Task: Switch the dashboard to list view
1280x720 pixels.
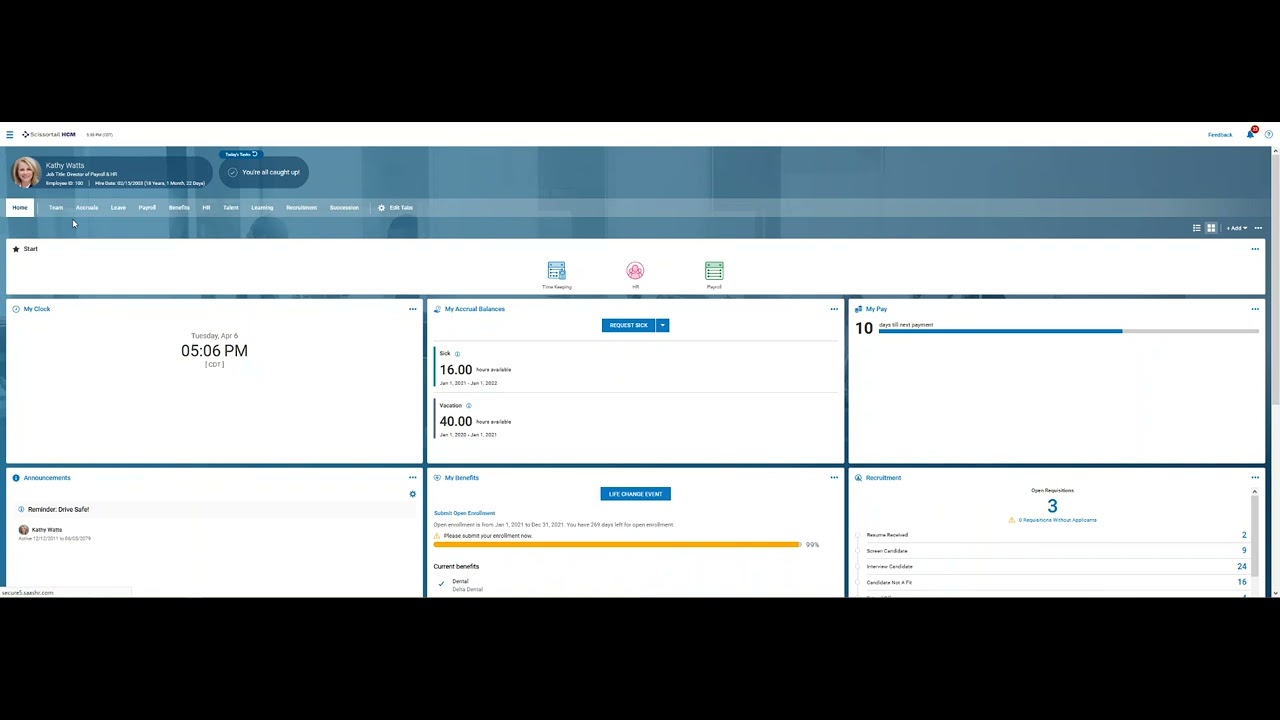Action: (1196, 228)
